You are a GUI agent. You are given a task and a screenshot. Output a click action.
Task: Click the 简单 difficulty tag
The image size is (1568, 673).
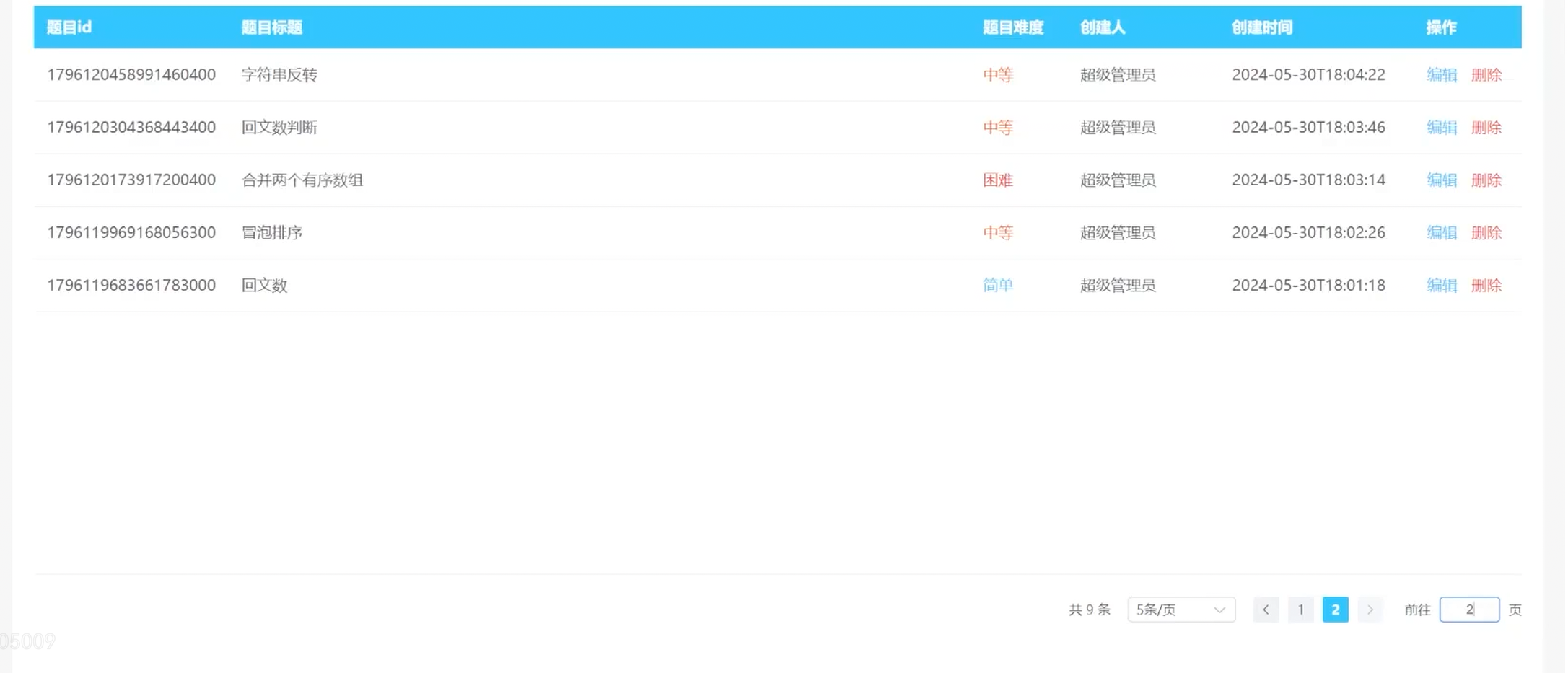pyautogui.click(x=997, y=285)
